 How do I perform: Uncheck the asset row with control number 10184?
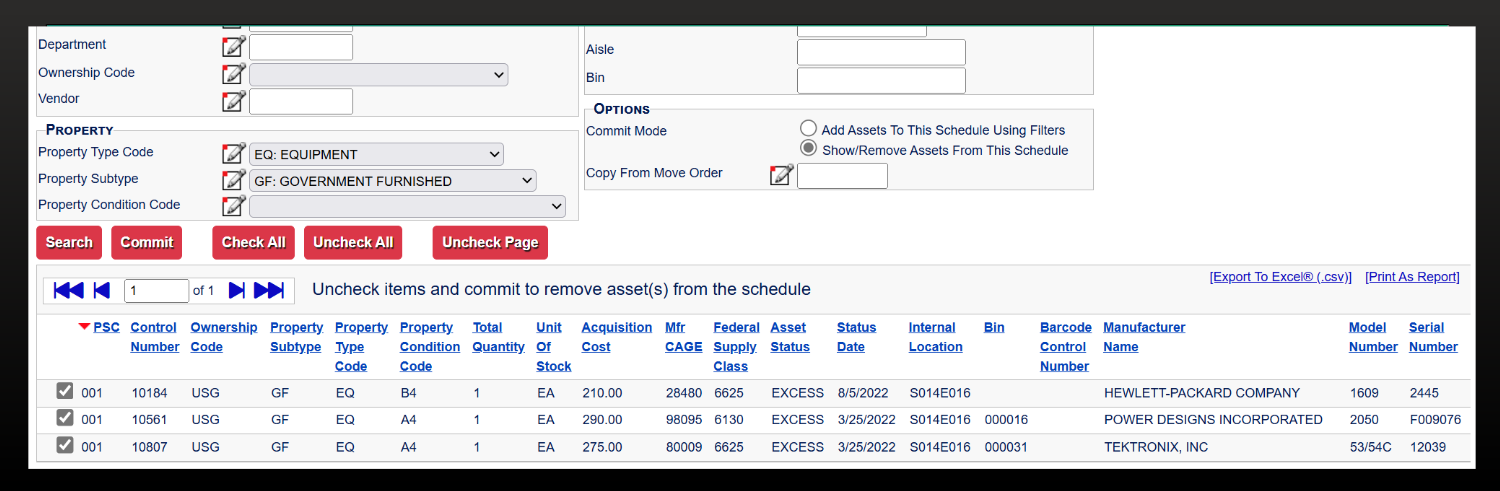(x=65, y=391)
